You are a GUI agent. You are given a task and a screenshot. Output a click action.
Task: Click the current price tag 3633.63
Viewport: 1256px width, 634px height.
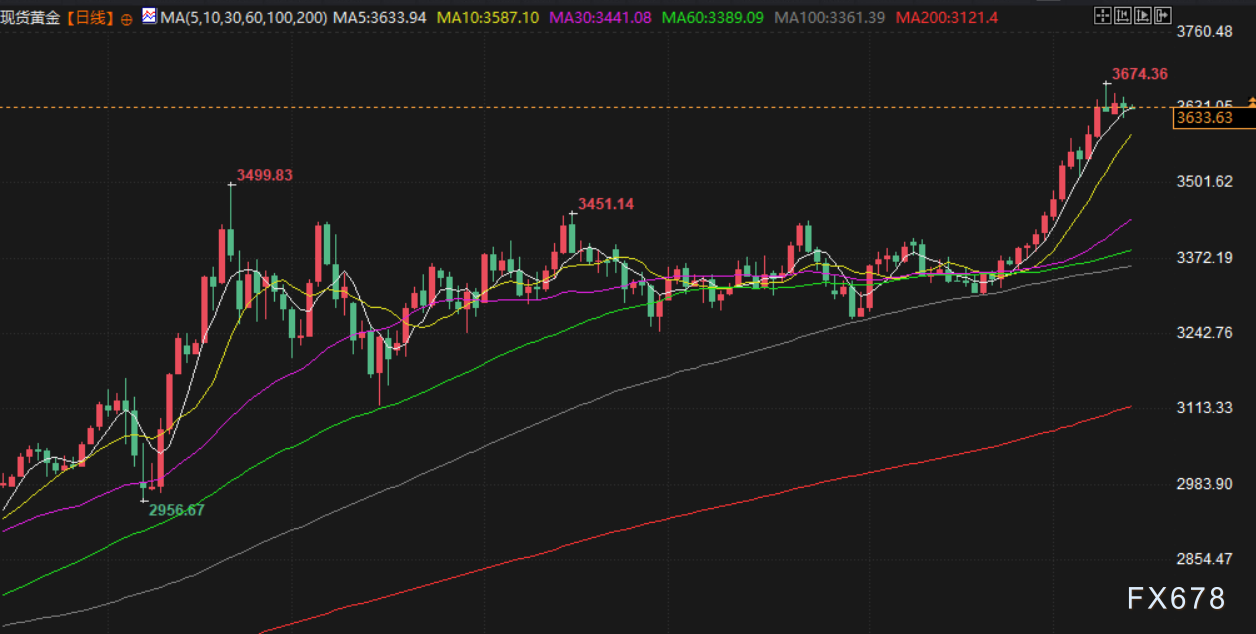(x=1204, y=118)
